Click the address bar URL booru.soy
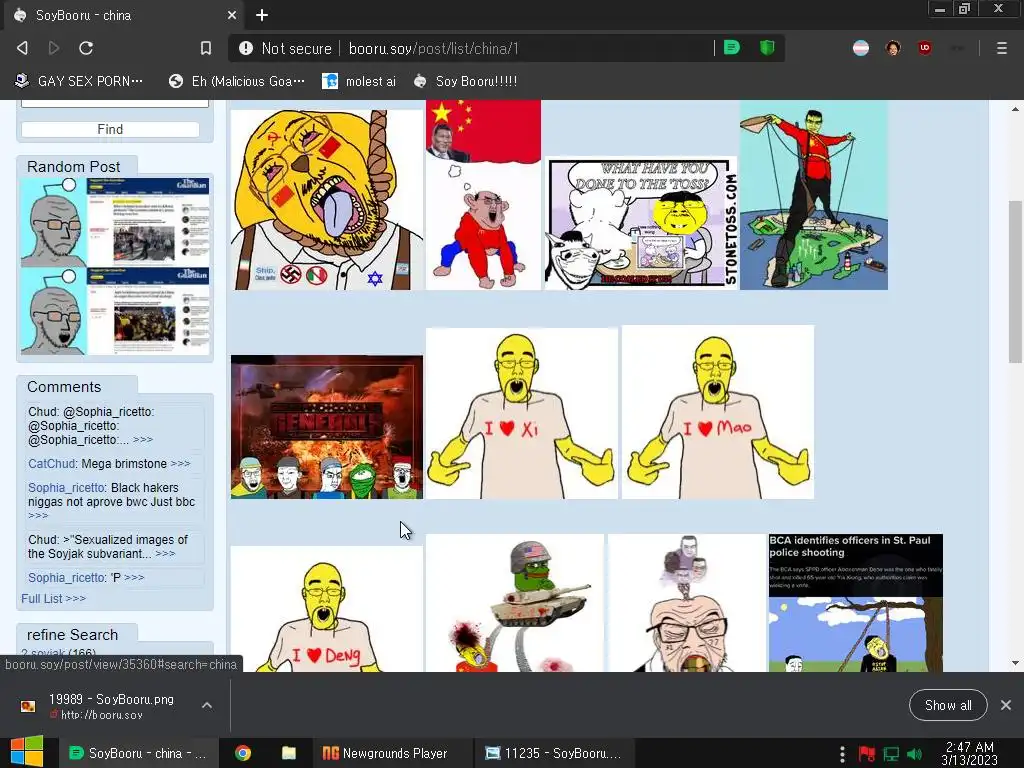Screen dimensions: 1024x768 pos(433,48)
